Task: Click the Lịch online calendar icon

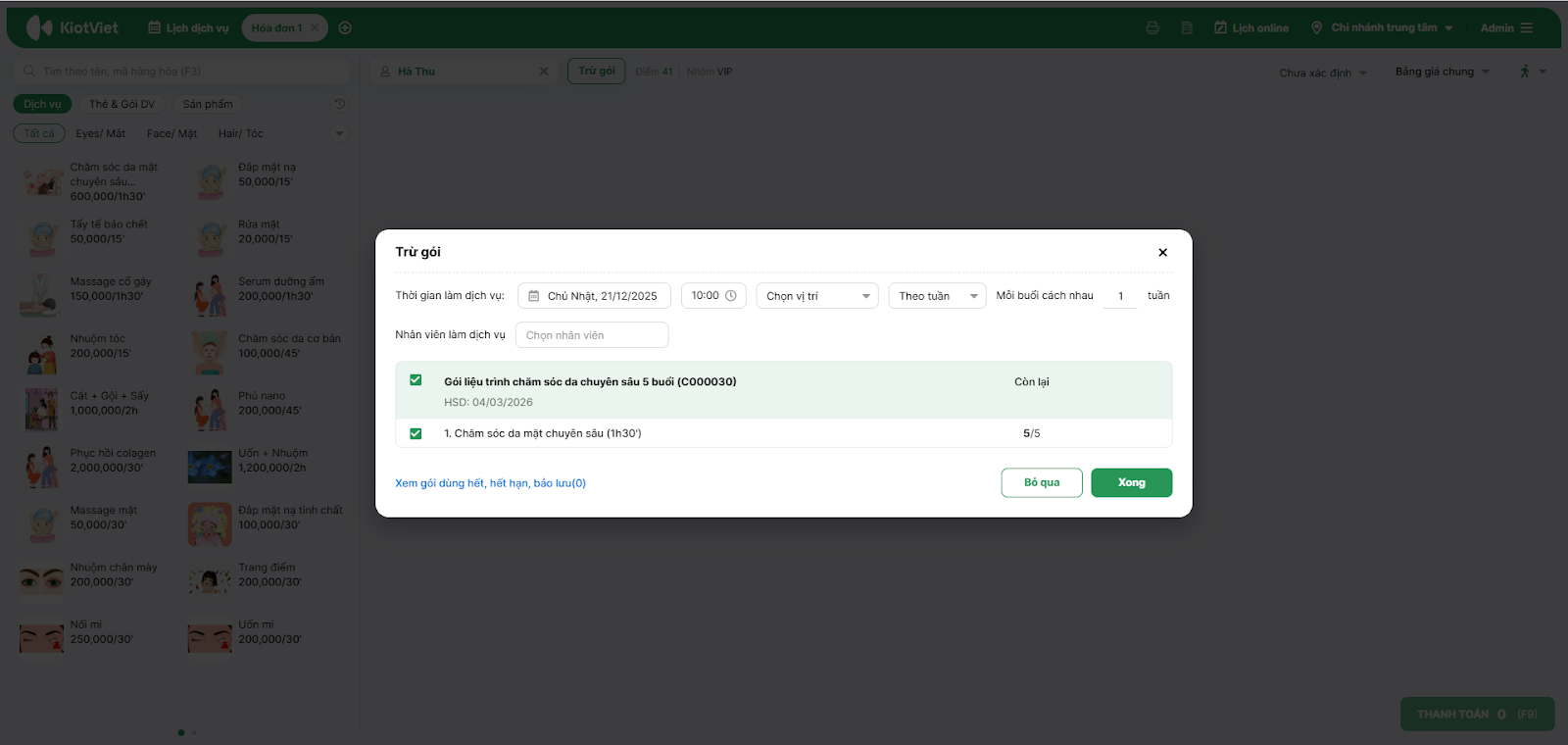Action: (x=1220, y=28)
